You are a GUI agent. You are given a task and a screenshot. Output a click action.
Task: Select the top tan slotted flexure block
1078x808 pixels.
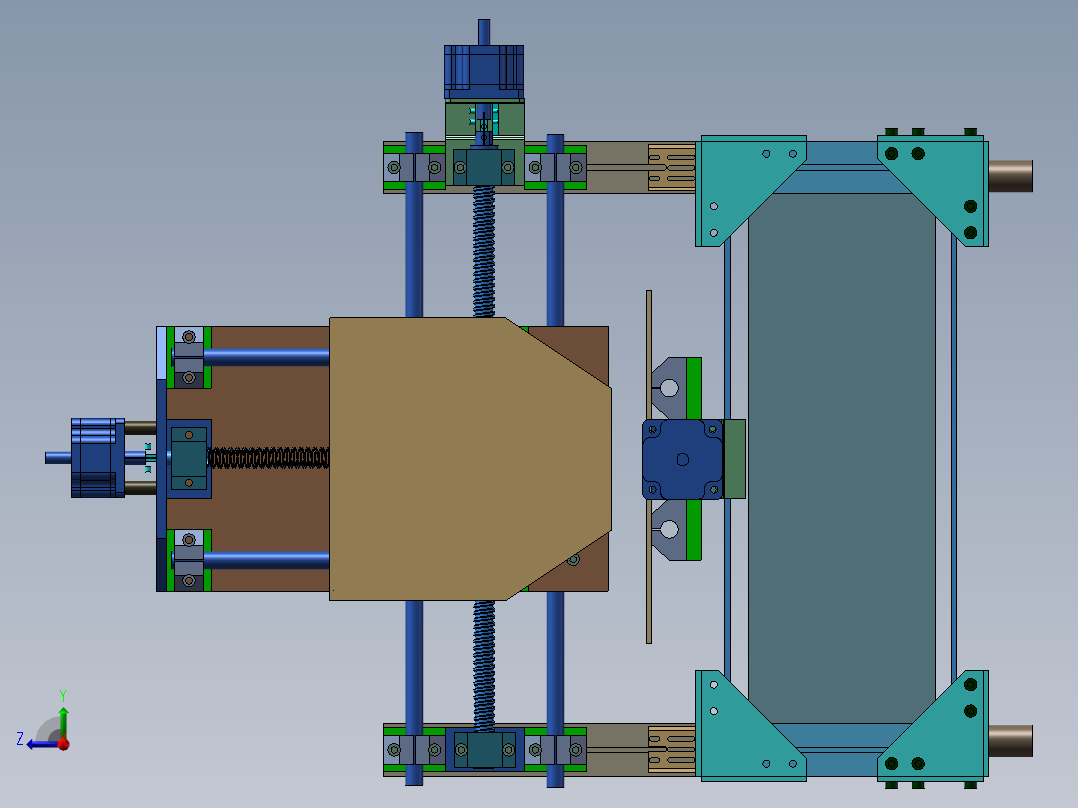coord(672,167)
